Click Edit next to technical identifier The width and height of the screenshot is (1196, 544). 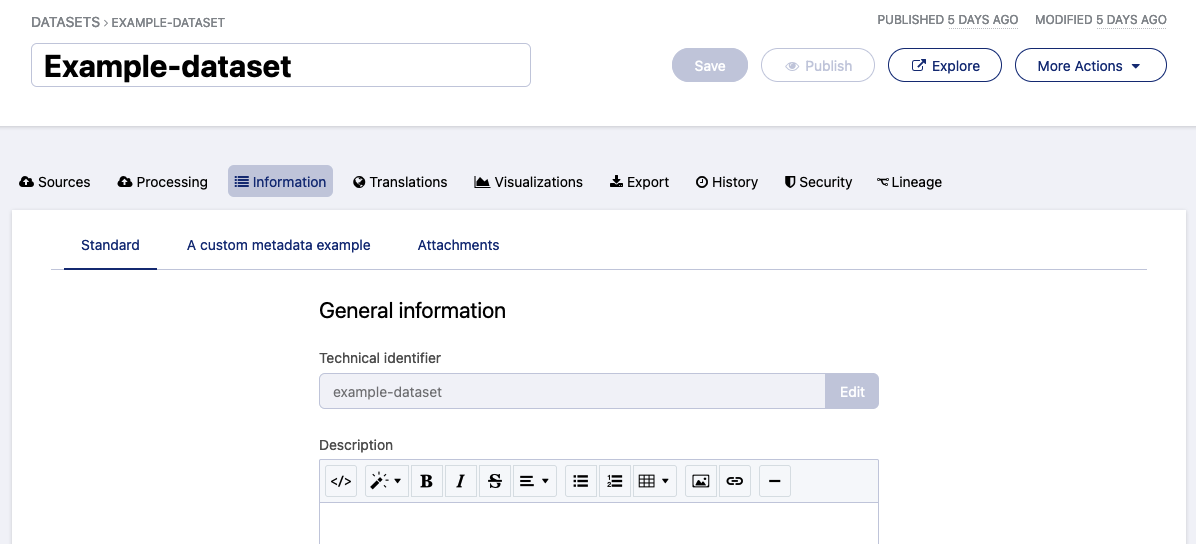[852, 392]
